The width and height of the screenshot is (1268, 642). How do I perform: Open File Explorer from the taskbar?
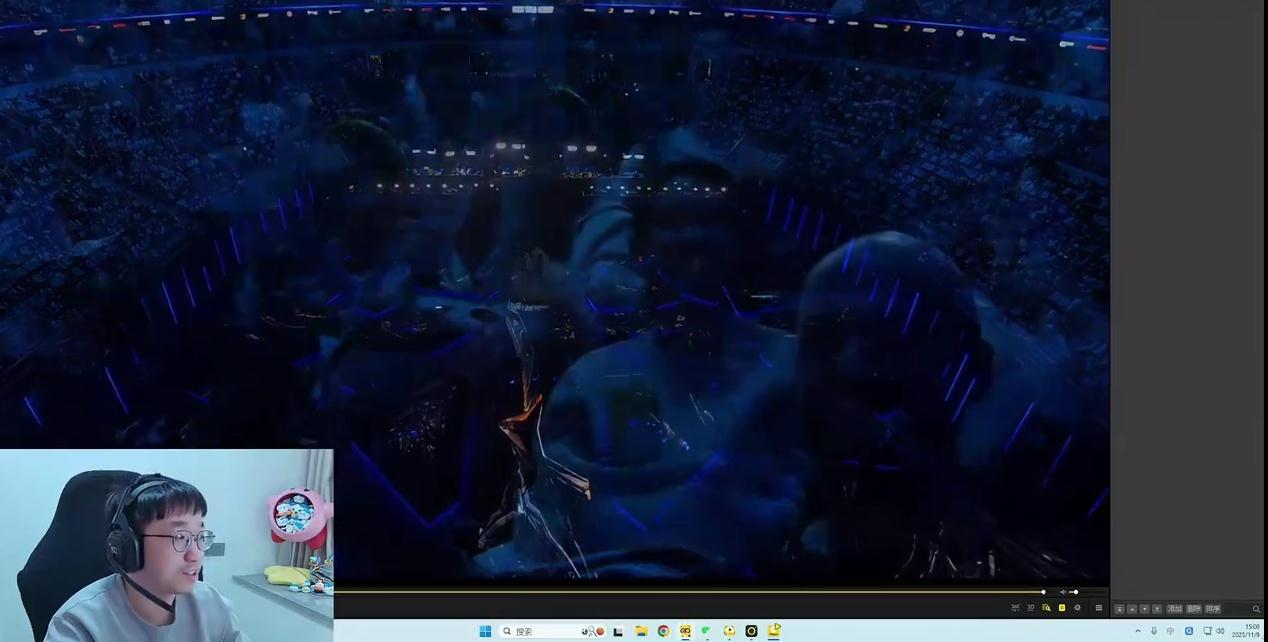tap(640, 631)
